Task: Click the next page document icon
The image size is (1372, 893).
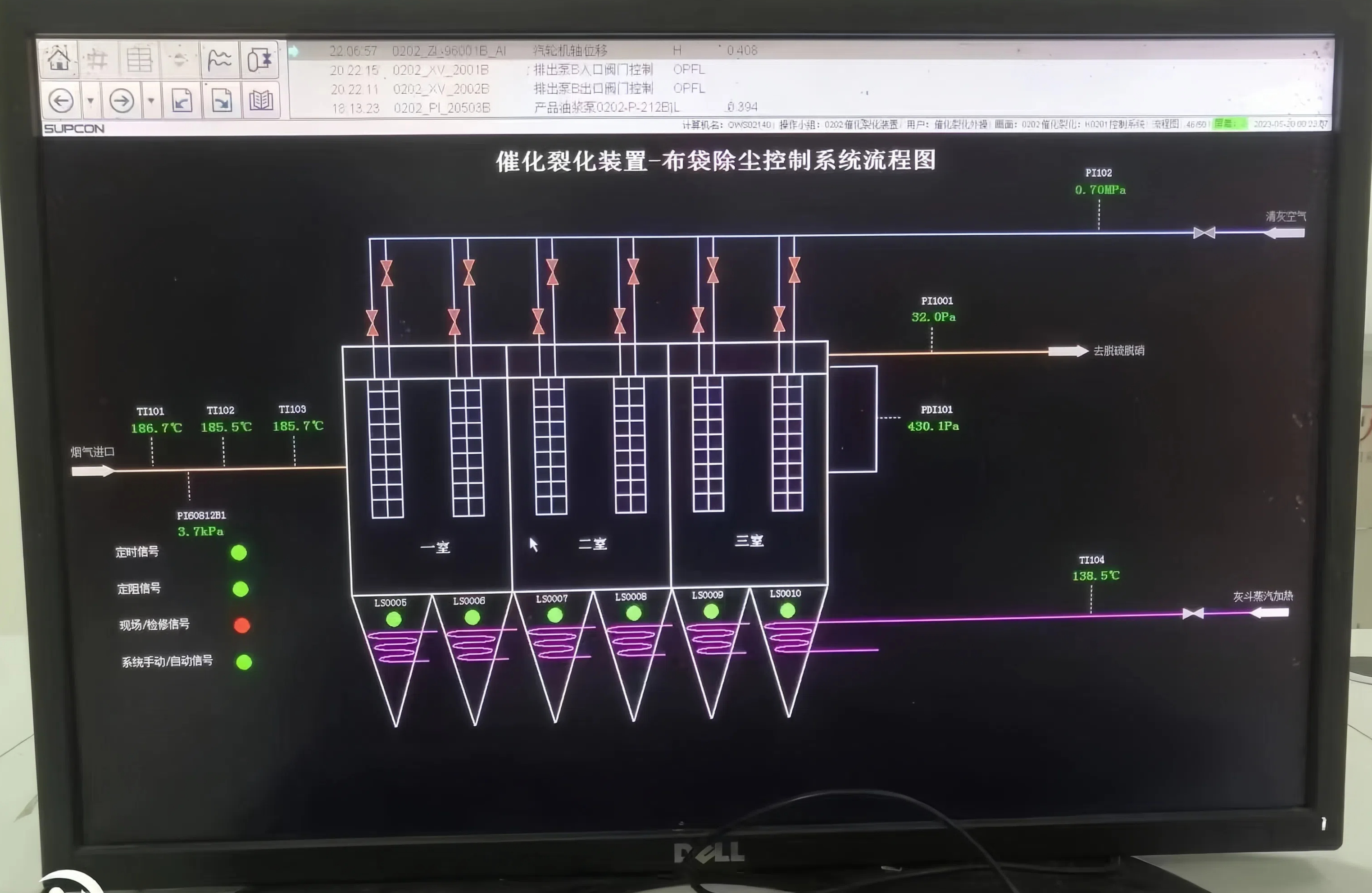Action: [222, 101]
